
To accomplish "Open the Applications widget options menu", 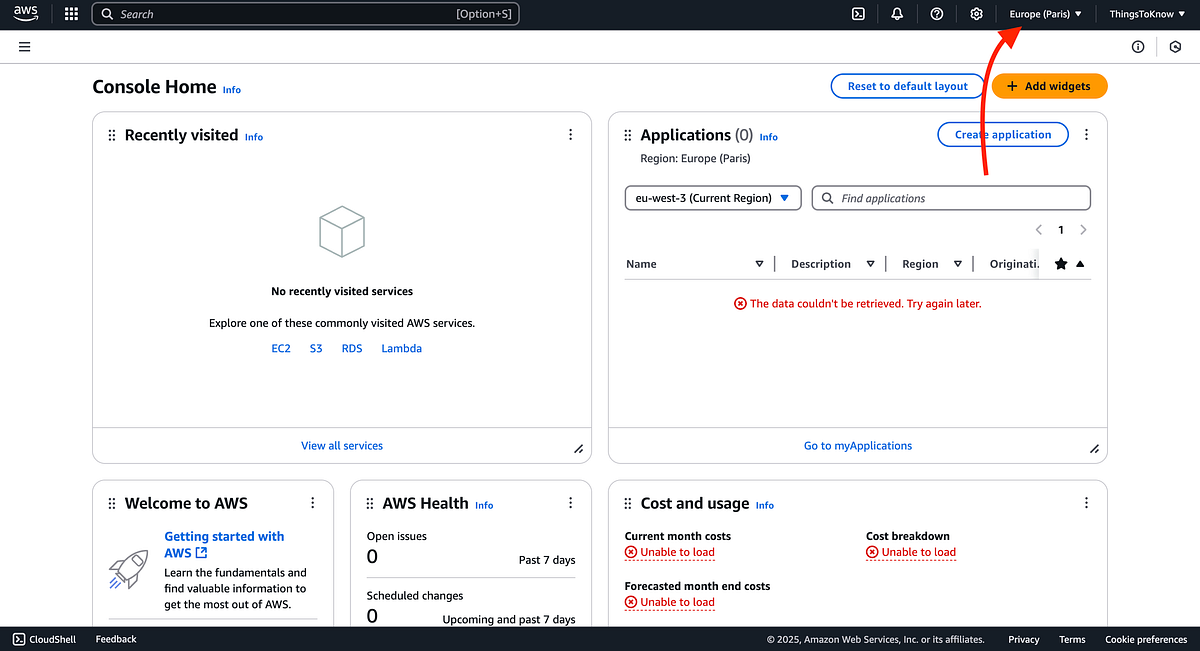I will [x=1086, y=133].
